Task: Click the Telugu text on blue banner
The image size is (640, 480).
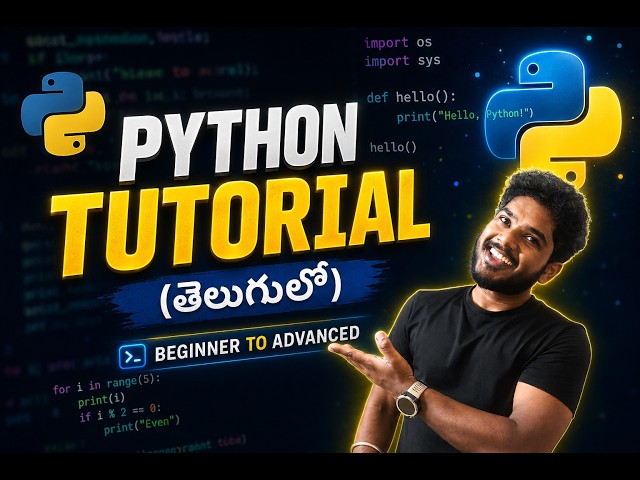Action: 250,291
